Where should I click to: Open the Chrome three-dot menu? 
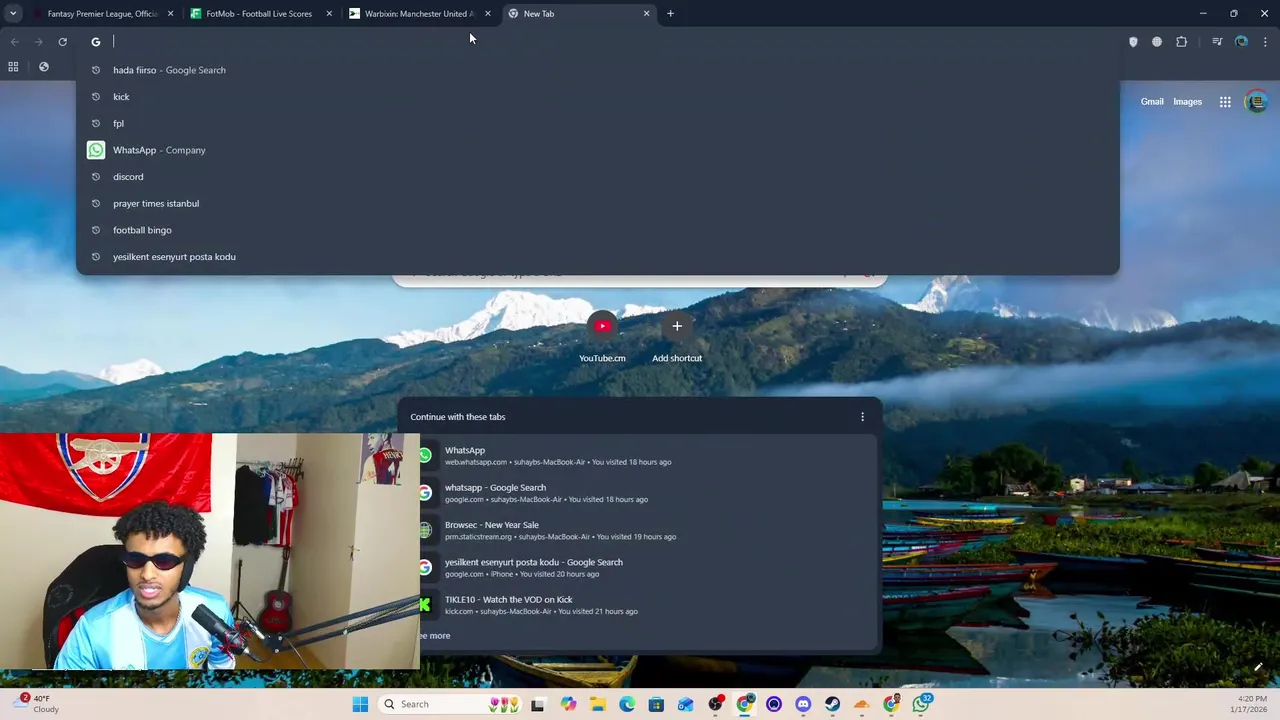(x=1265, y=42)
